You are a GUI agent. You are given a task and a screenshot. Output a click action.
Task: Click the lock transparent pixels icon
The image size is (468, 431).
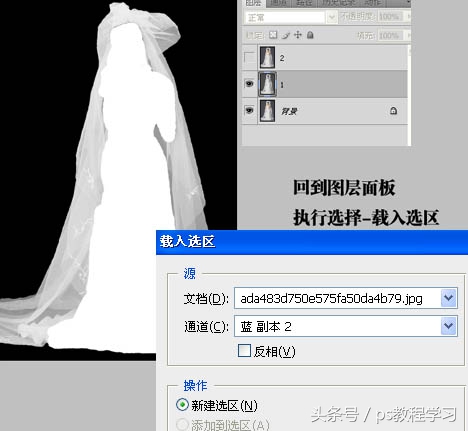pyautogui.click(x=273, y=35)
